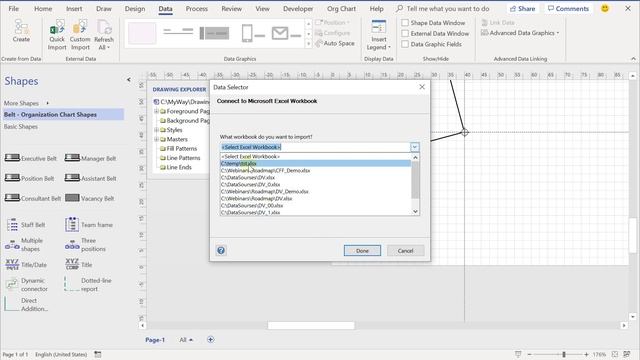Screen dimensions: 640x360
Task: Switch to the Design tab
Action: click(135, 9)
